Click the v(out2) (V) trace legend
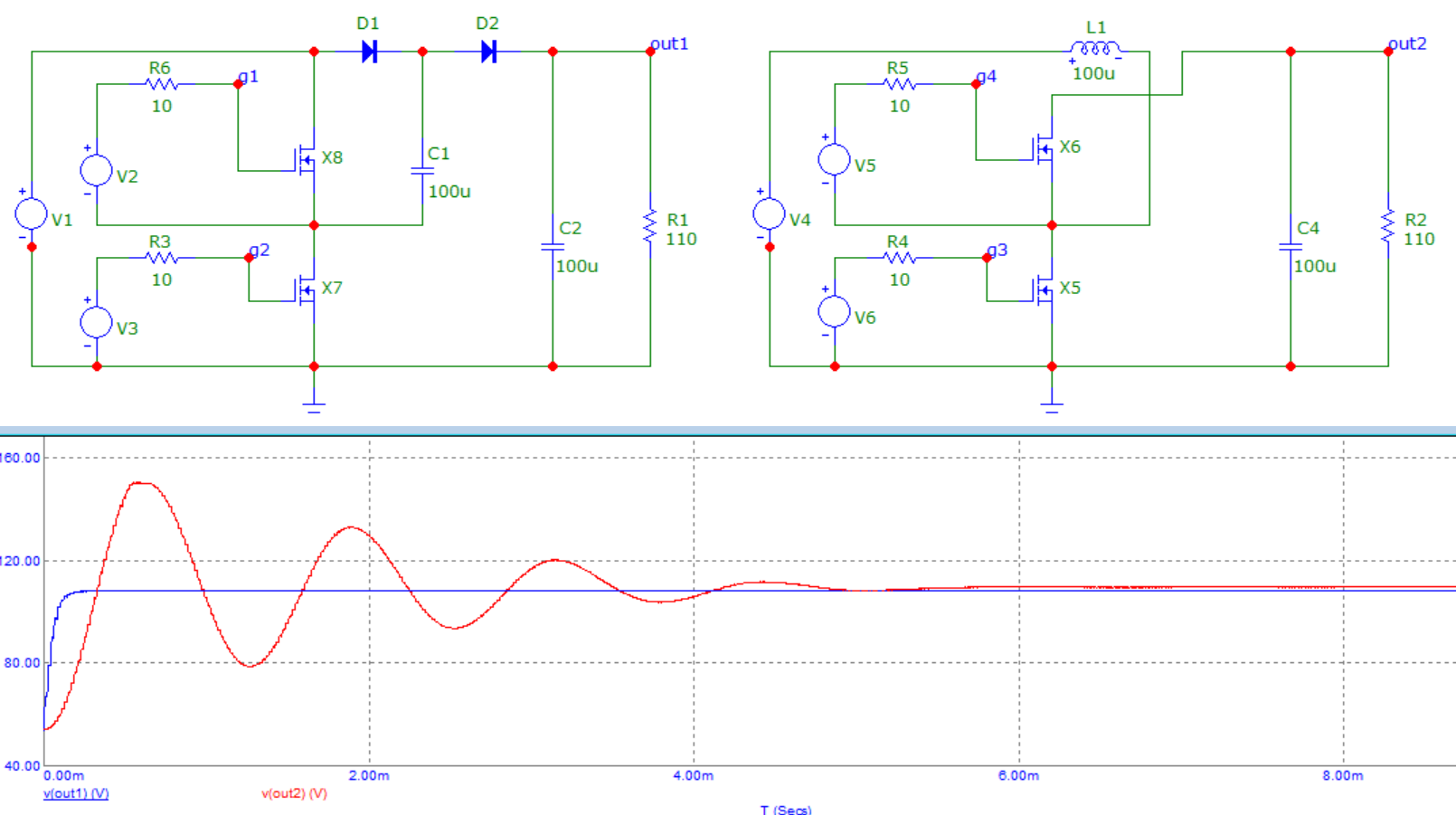The image size is (1456, 815). tap(295, 793)
